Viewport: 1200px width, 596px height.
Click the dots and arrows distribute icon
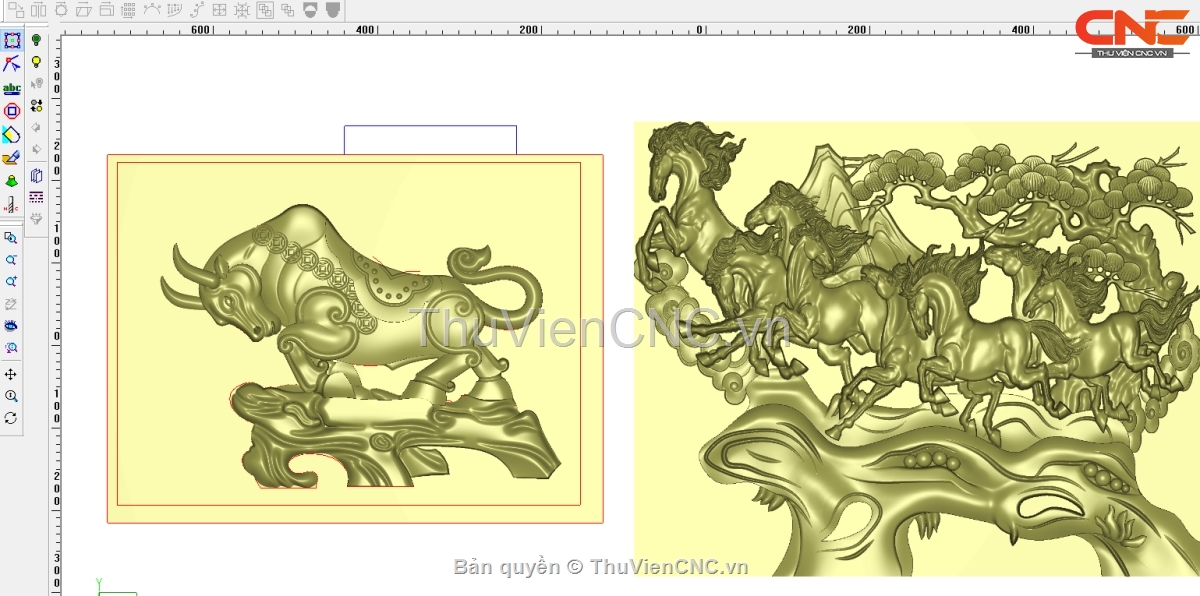37,105
